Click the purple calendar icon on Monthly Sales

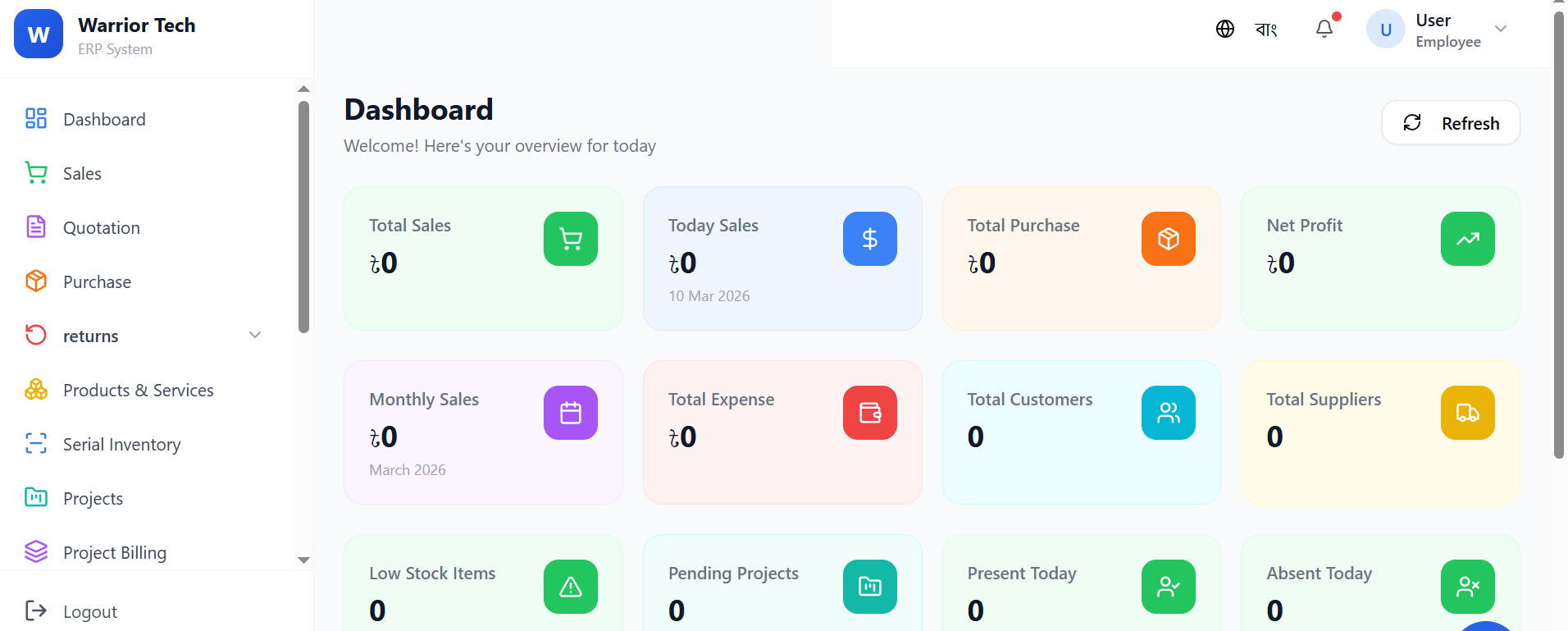[x=571, y=413]
